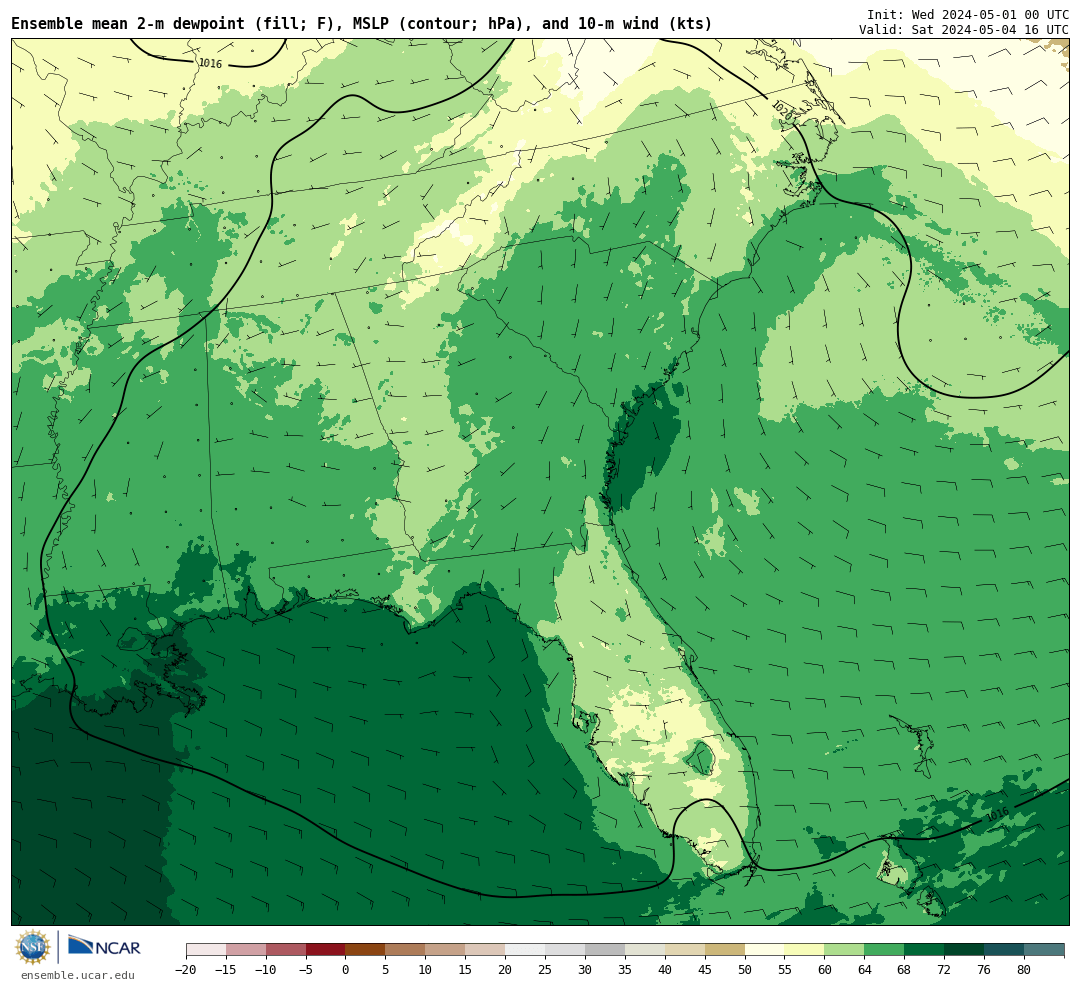The height and width of the screenshot is (988, 1080).
Task: Pick the colorbar swatch between 5 and 10
Action: (406, 949)
